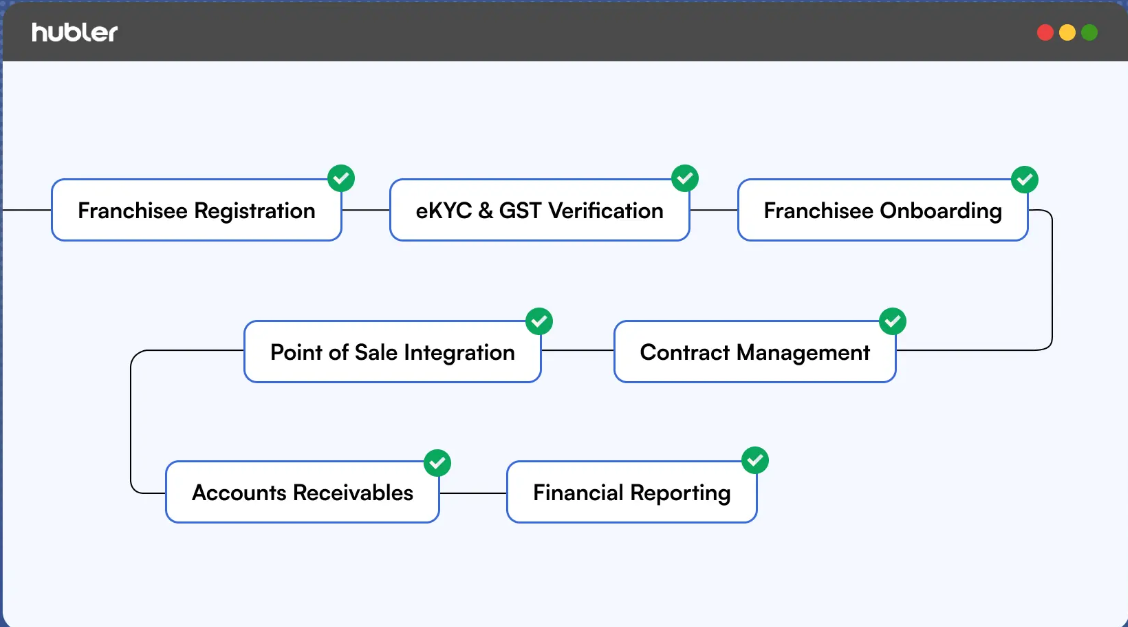Click the green checkmark on Franchisee Registration
Image resolution: width=1128 pixels, height=627 pixels.
click(341, 178)
